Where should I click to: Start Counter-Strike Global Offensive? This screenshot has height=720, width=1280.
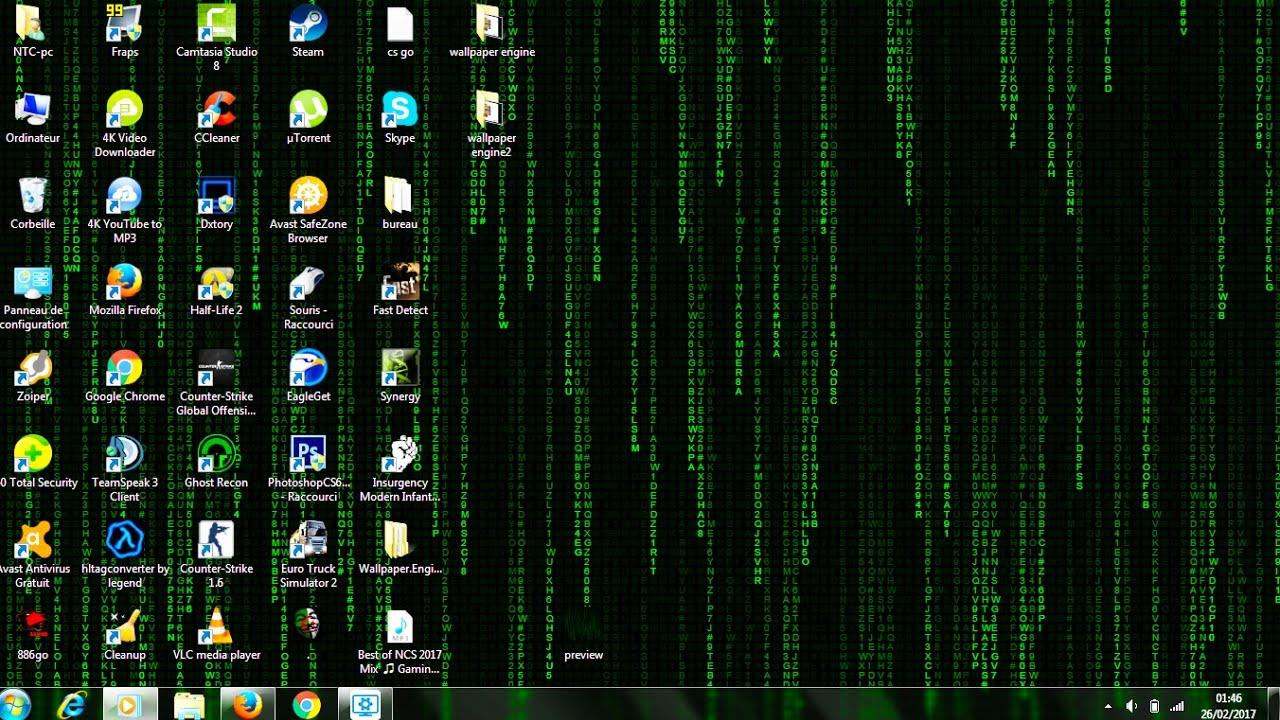[x=216, y=369]
